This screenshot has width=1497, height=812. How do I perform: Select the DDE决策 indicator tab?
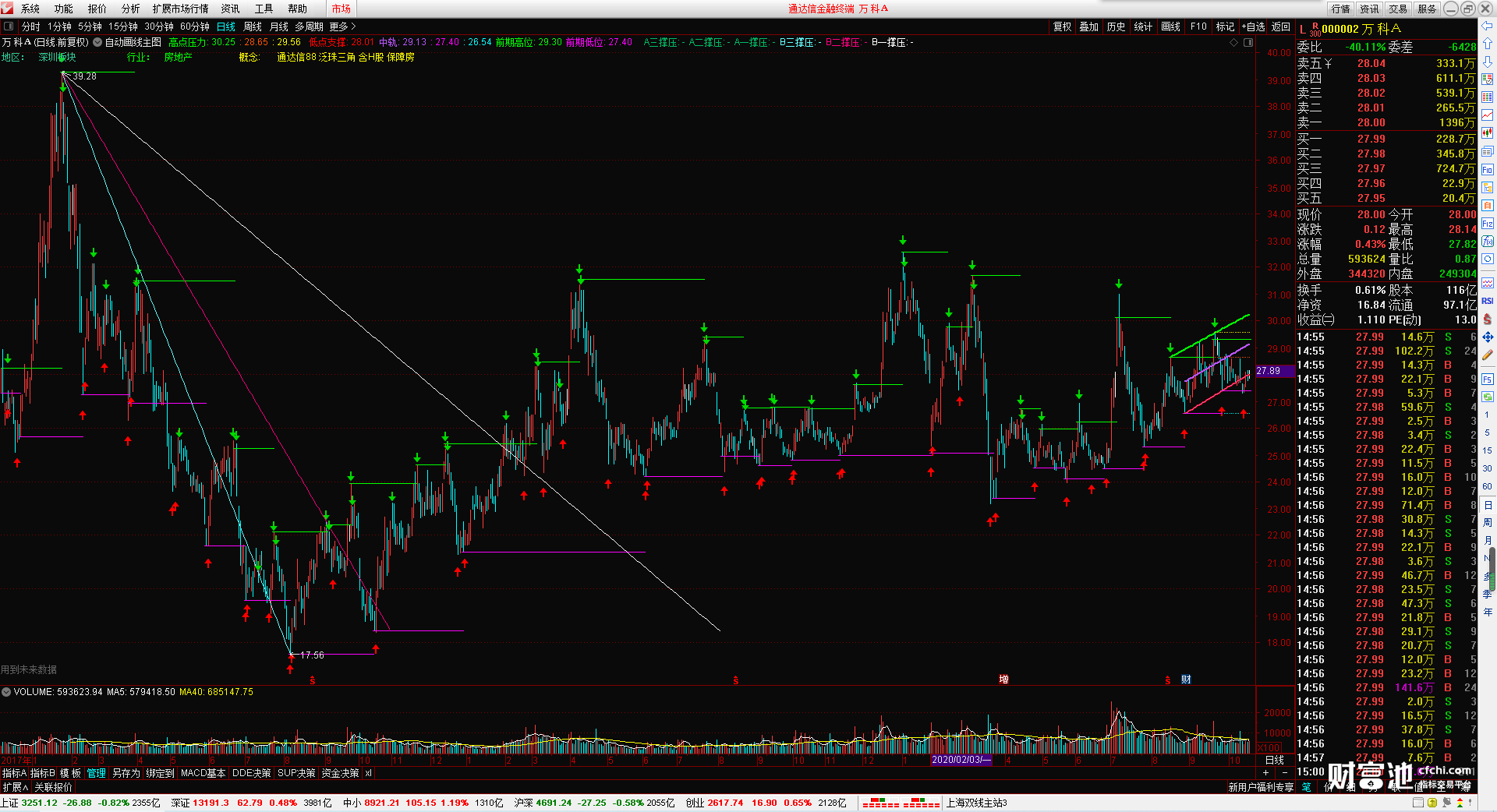(252, 773)
